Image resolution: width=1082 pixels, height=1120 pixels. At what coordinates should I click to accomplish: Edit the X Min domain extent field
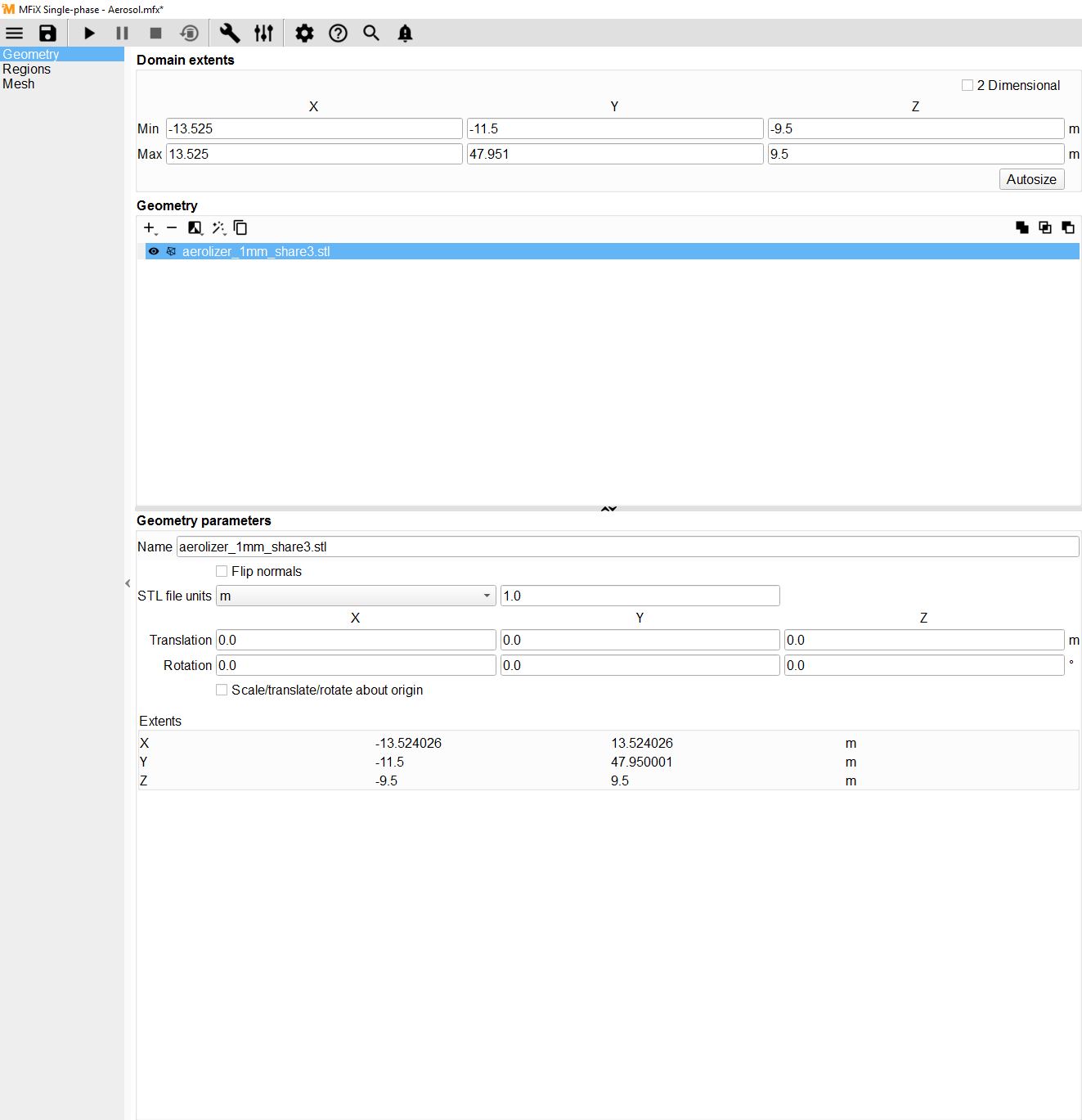[314, 128]
